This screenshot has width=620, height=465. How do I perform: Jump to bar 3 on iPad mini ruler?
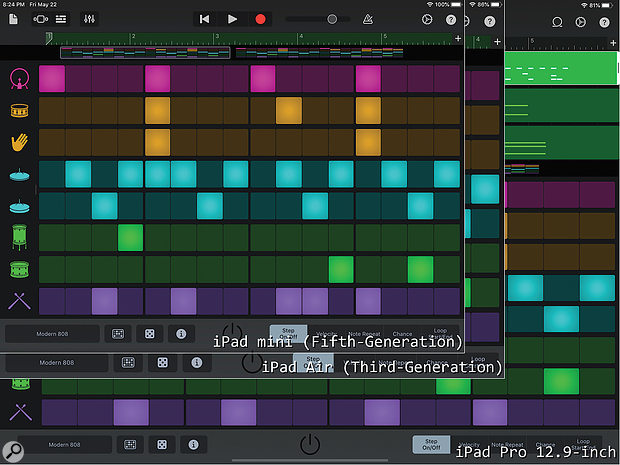coord(216,38)
